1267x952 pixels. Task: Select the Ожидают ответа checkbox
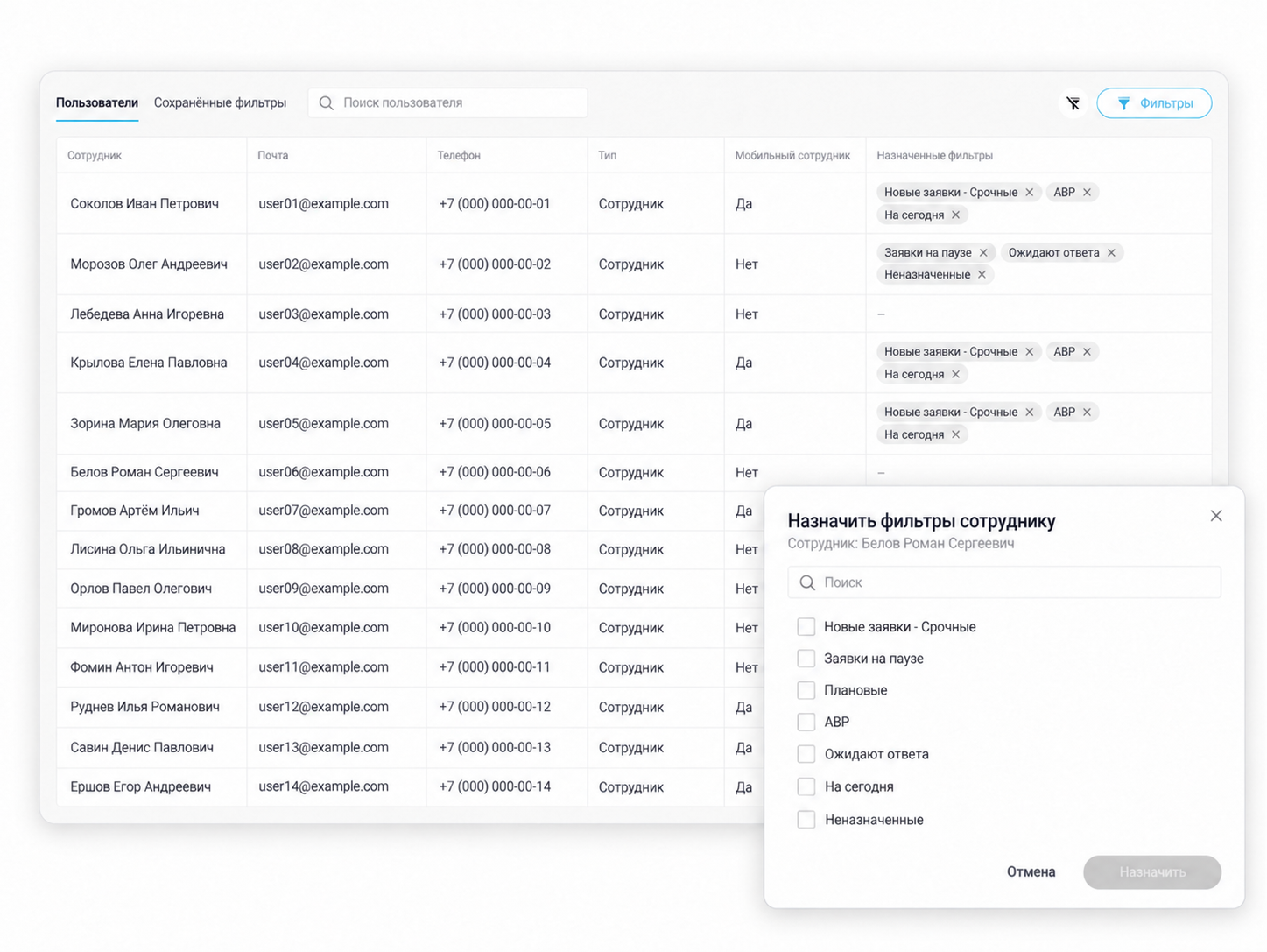[x=806, y=754]
